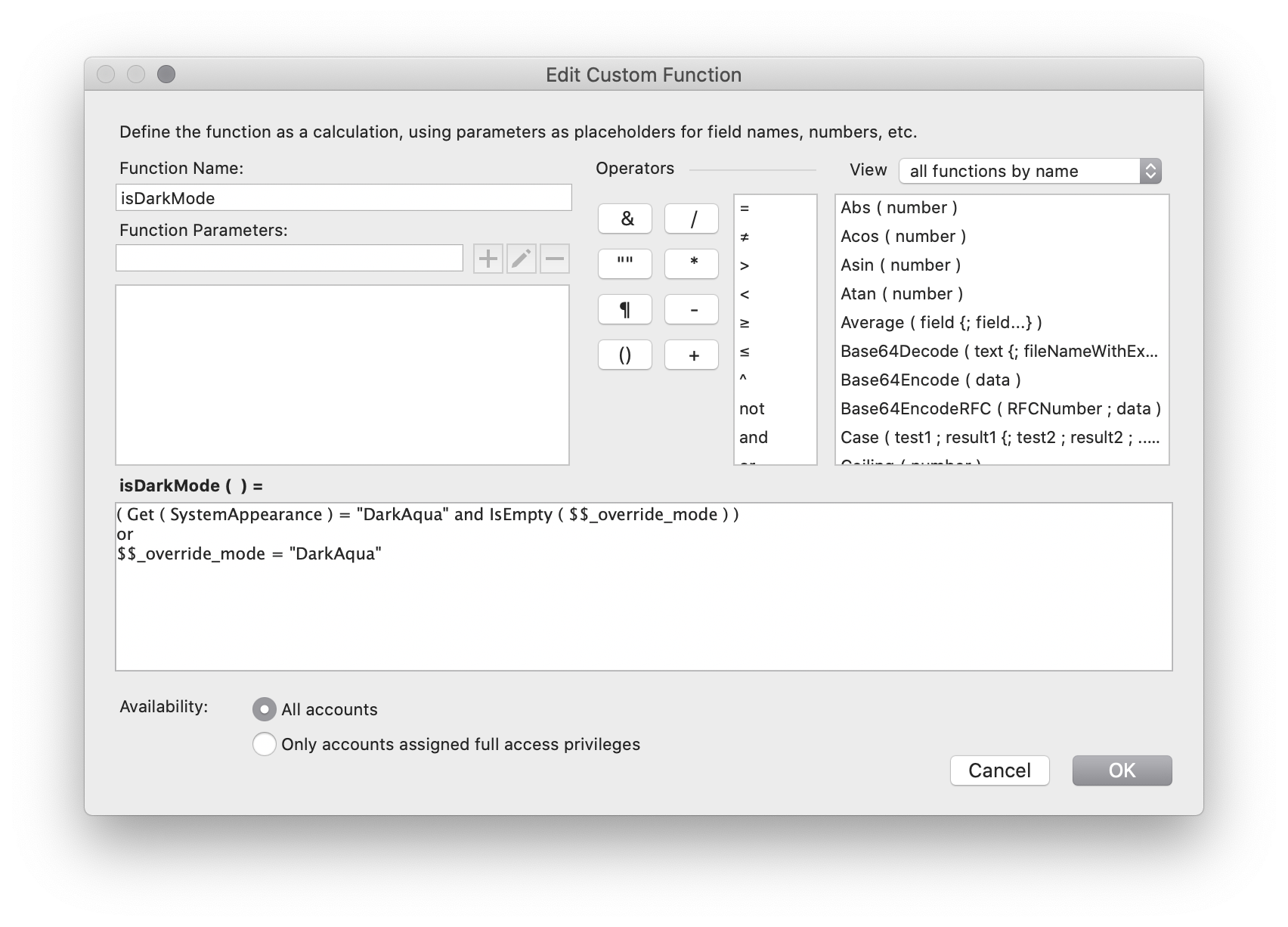Edit the selected function parameter

pos(522,258)
